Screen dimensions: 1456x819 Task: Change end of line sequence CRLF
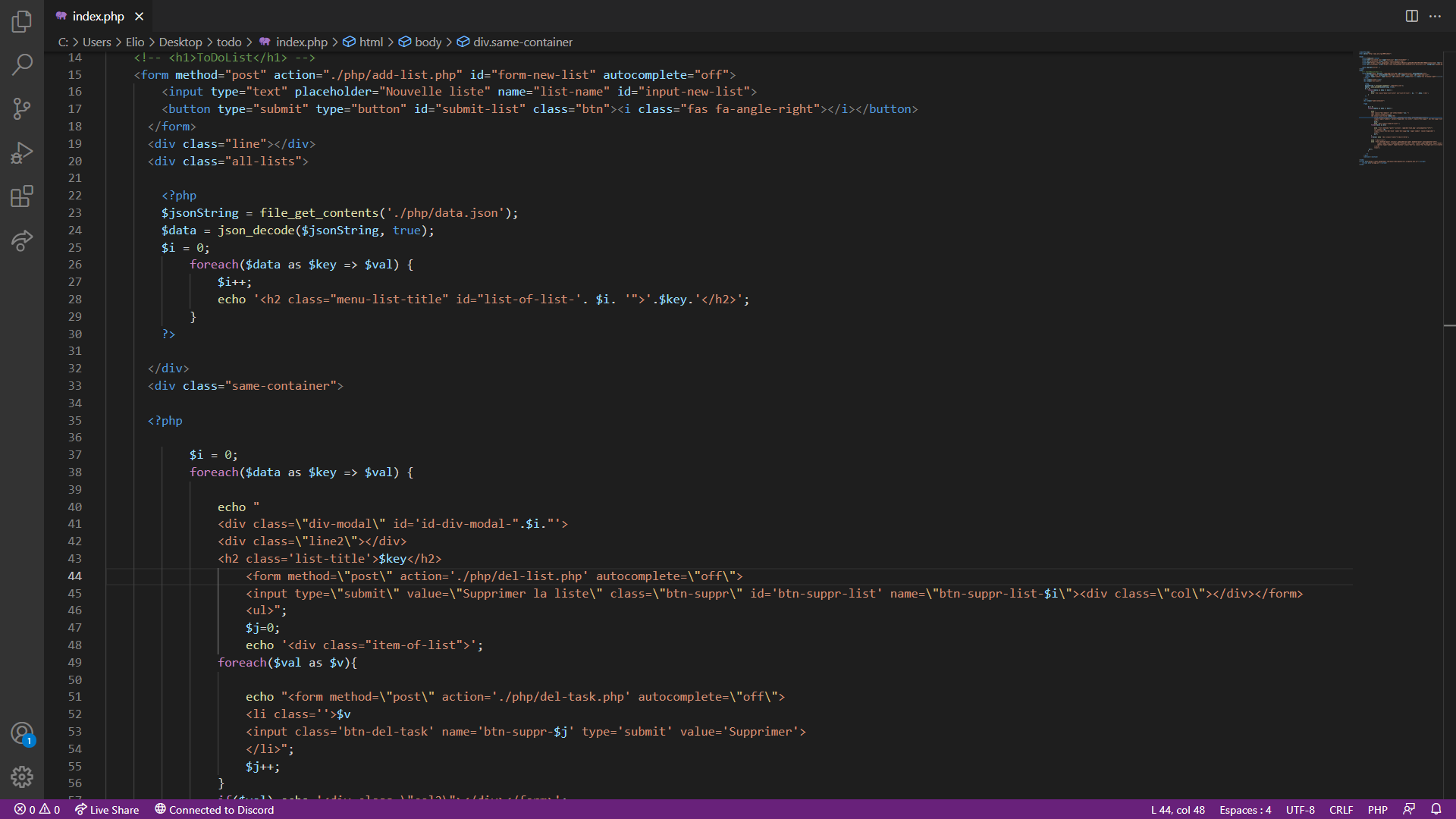pyautogui.click(x=1341, y=810)
